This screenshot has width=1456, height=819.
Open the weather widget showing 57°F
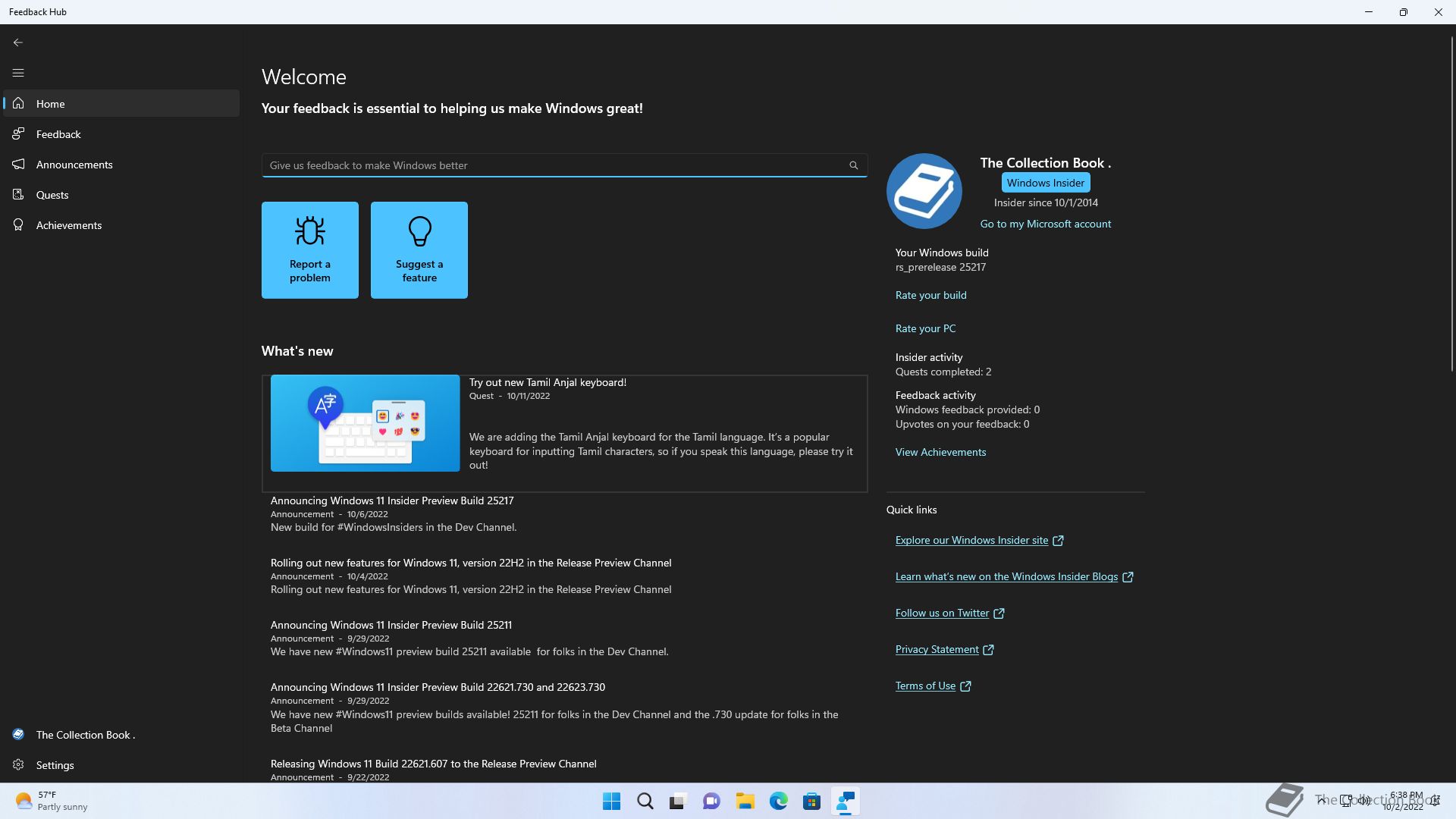[x=52, y=801]
